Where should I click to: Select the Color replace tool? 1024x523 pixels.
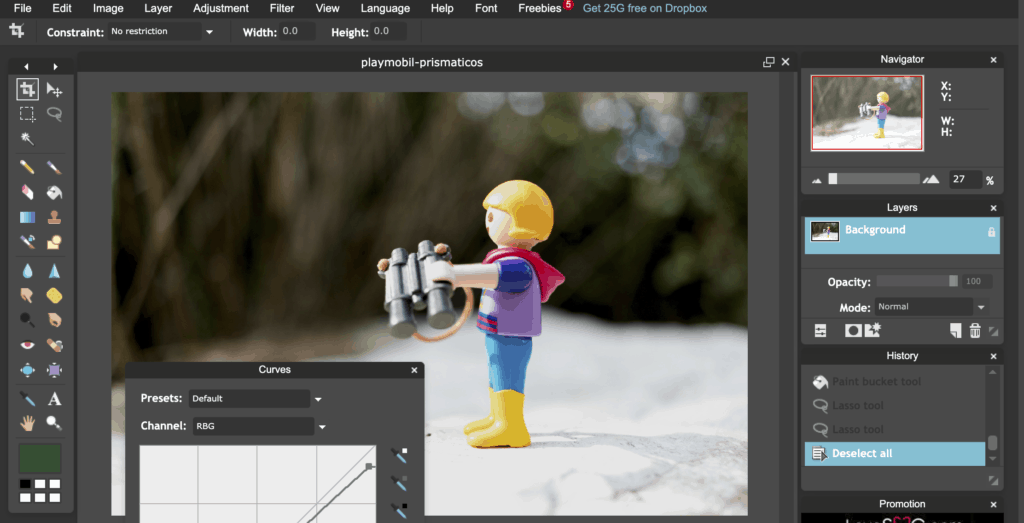27,242
